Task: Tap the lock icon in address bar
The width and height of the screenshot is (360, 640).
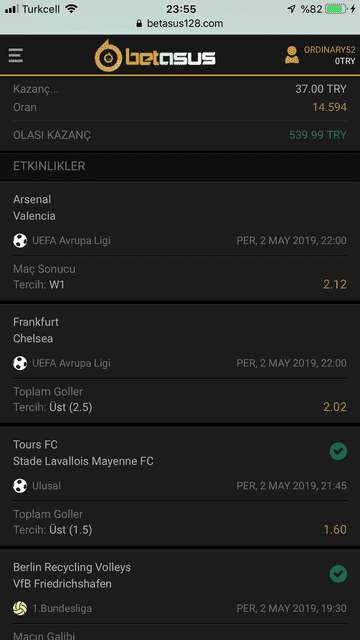Action: [x=140, y=23]
